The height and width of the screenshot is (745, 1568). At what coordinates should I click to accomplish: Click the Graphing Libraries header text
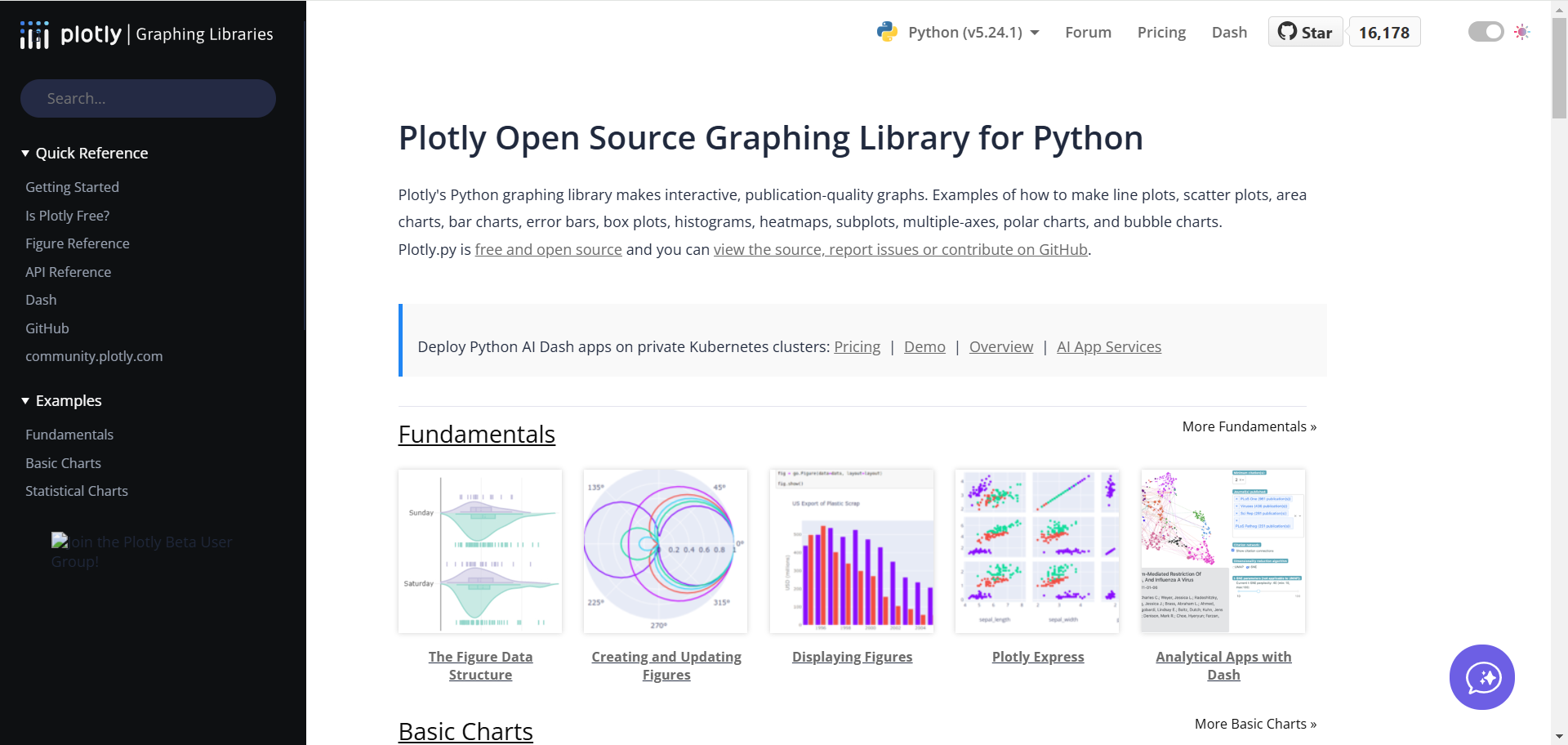pos(204,34)
